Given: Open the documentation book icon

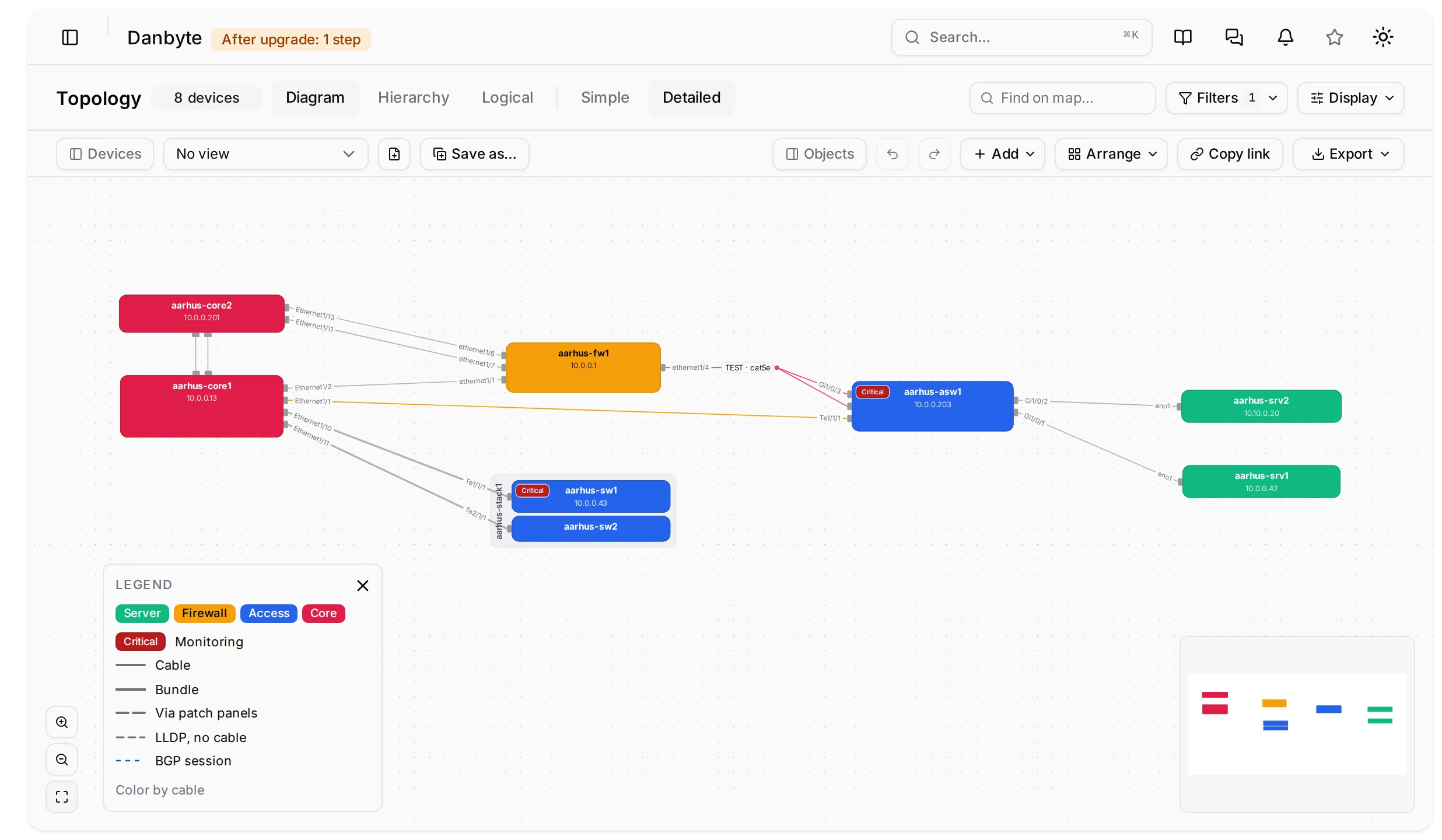Looking at the screenshot, I should coord(1182,37).
